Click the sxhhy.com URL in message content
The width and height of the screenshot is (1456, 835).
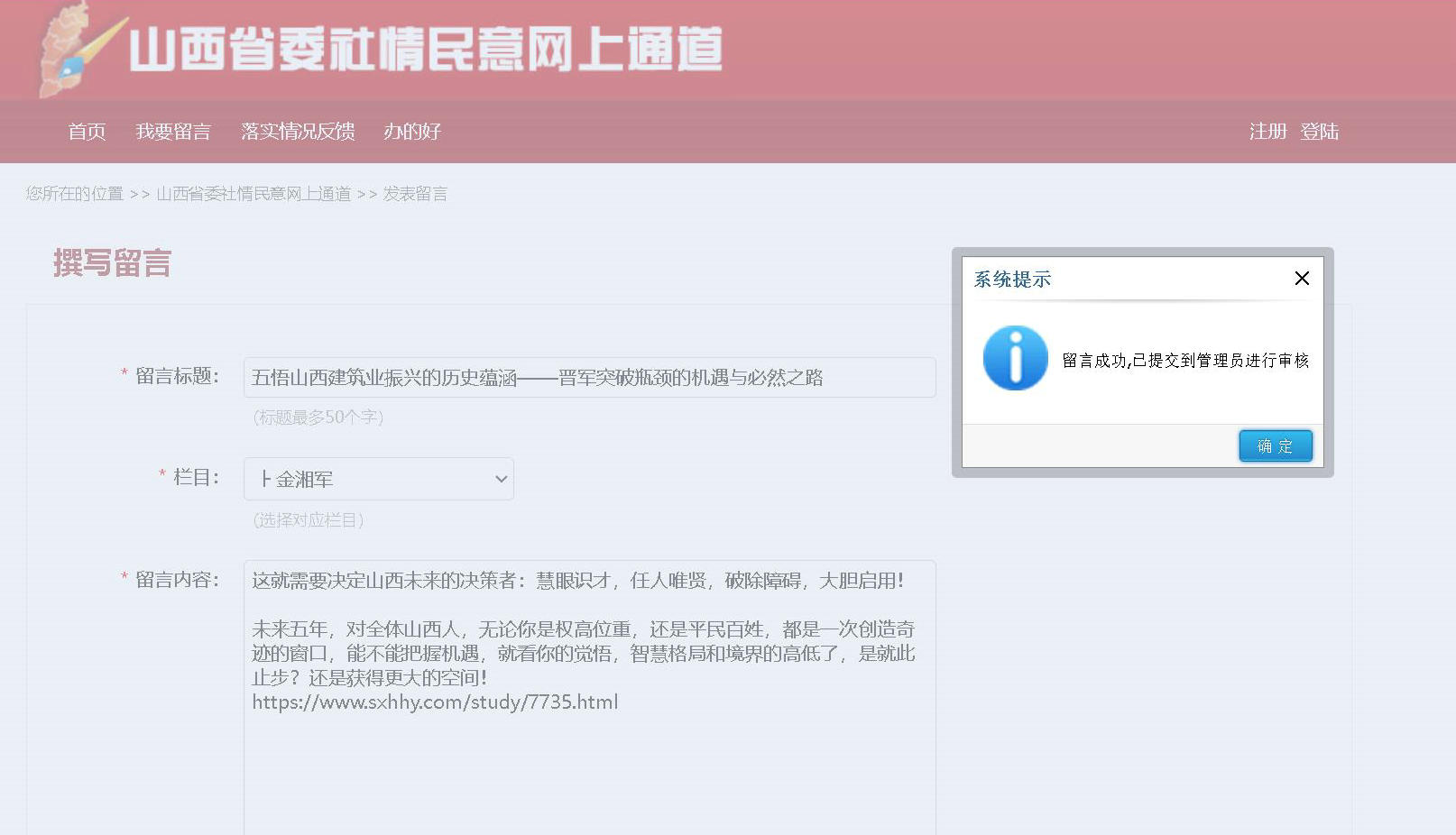click(x=435, y=702)
